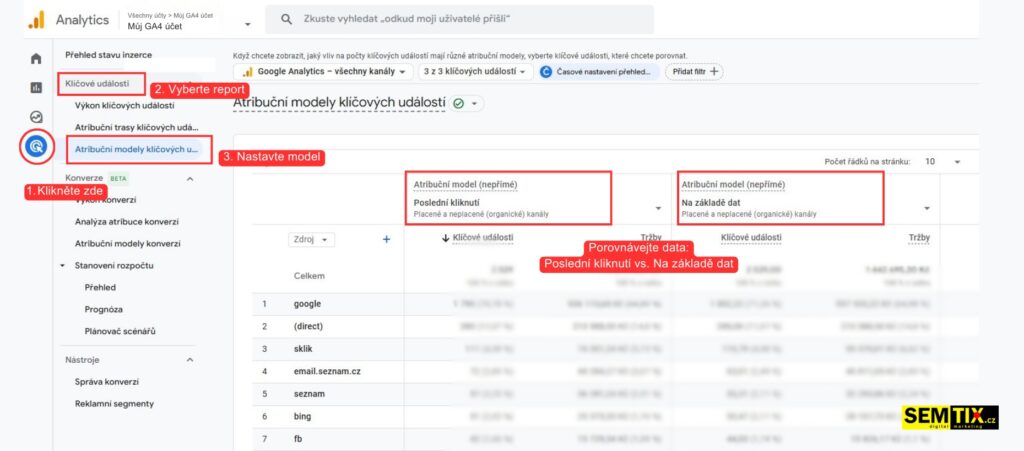Open the Reports bar chart icon
The height and width of the screenshot is (451, 1024).
pos(36,87)
